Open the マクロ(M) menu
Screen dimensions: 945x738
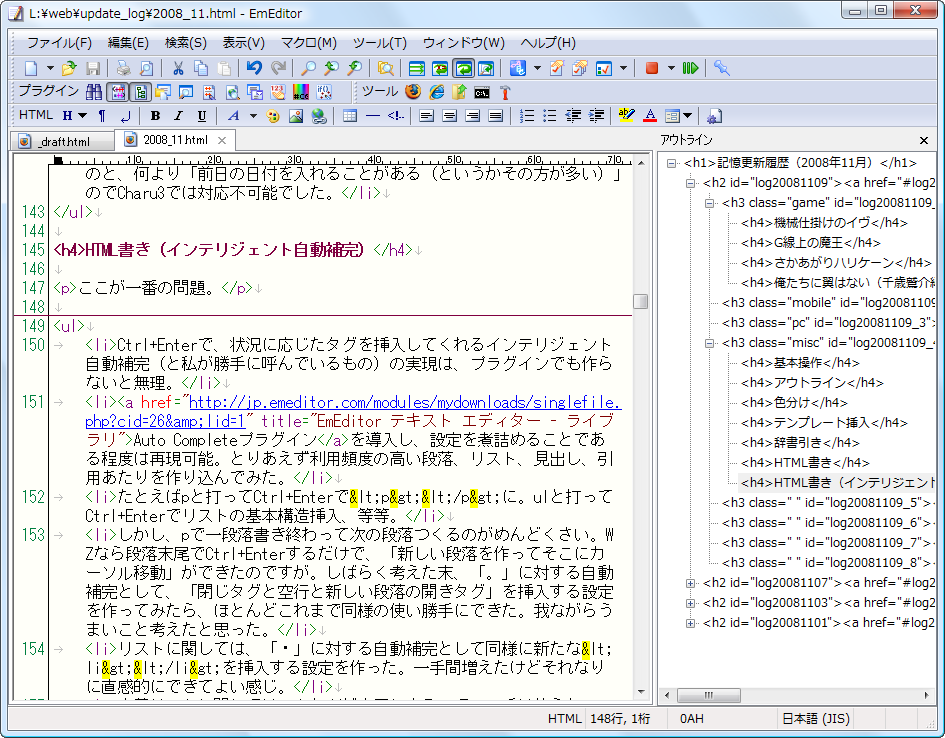point(309,43)
